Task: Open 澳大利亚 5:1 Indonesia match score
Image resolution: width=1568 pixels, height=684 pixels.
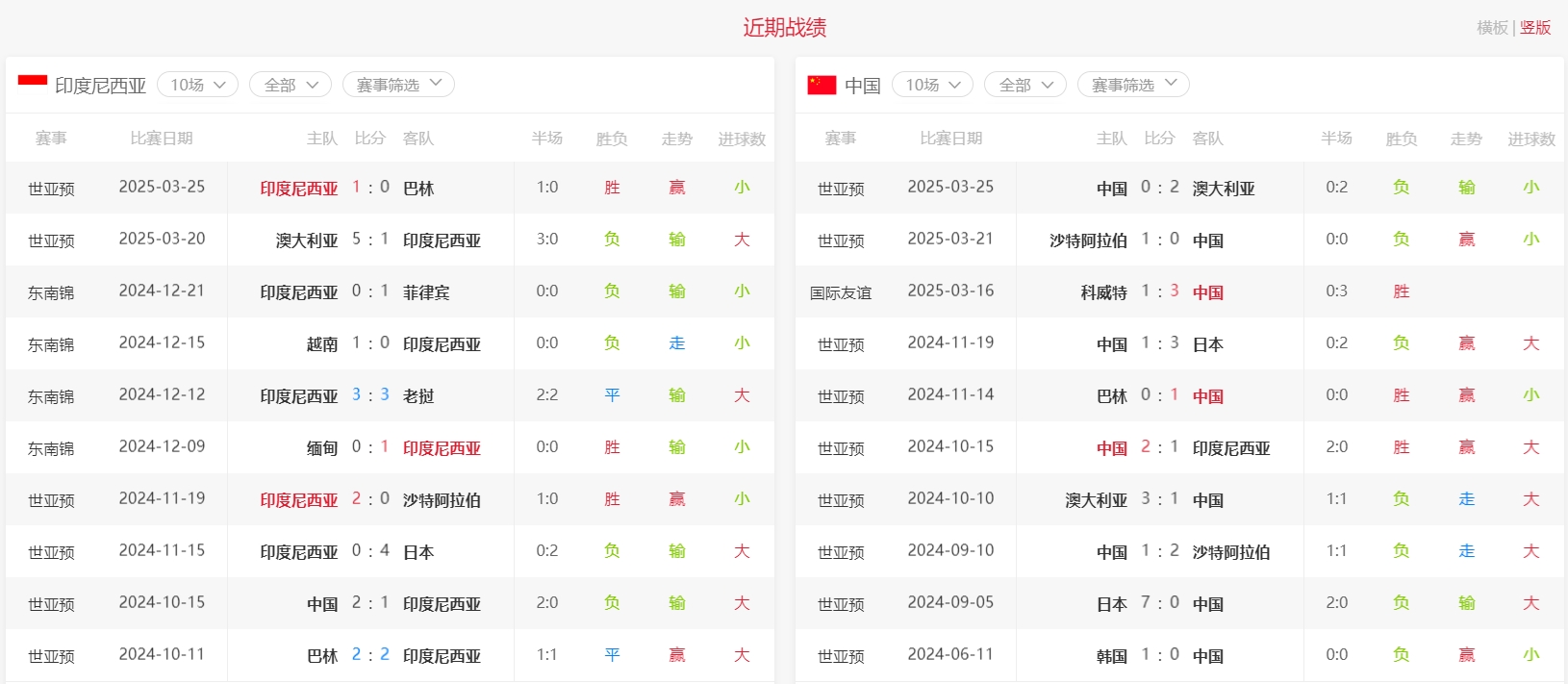Action: coord(370,240)
